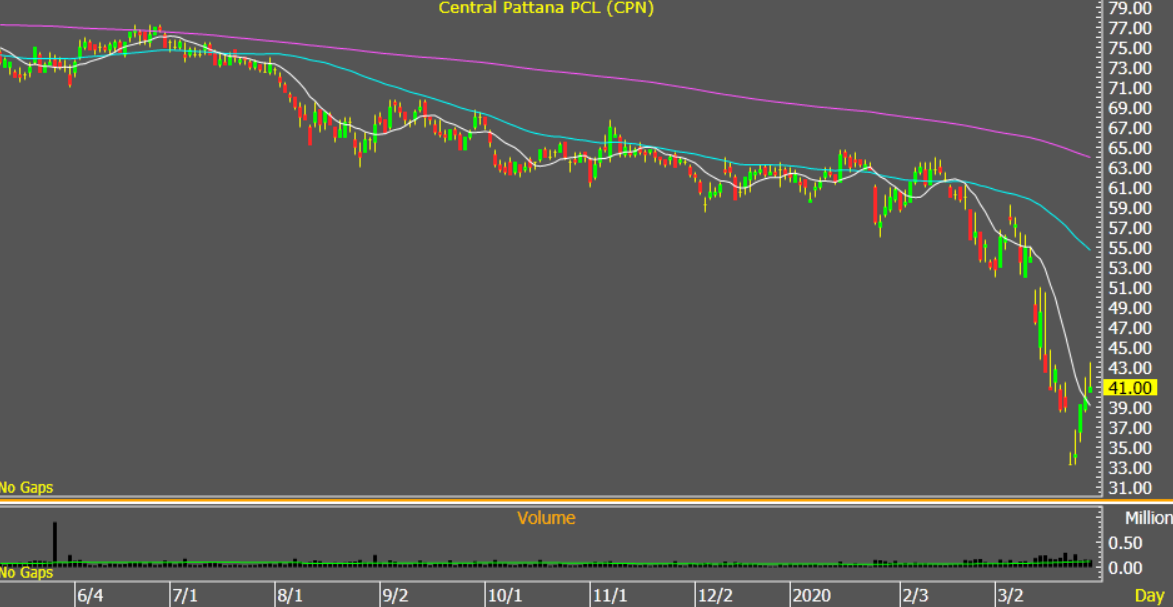Viewport: 1173px width, 607px height.
Task: Click the Million volume unit label
Action: [x=1149, y=518]
